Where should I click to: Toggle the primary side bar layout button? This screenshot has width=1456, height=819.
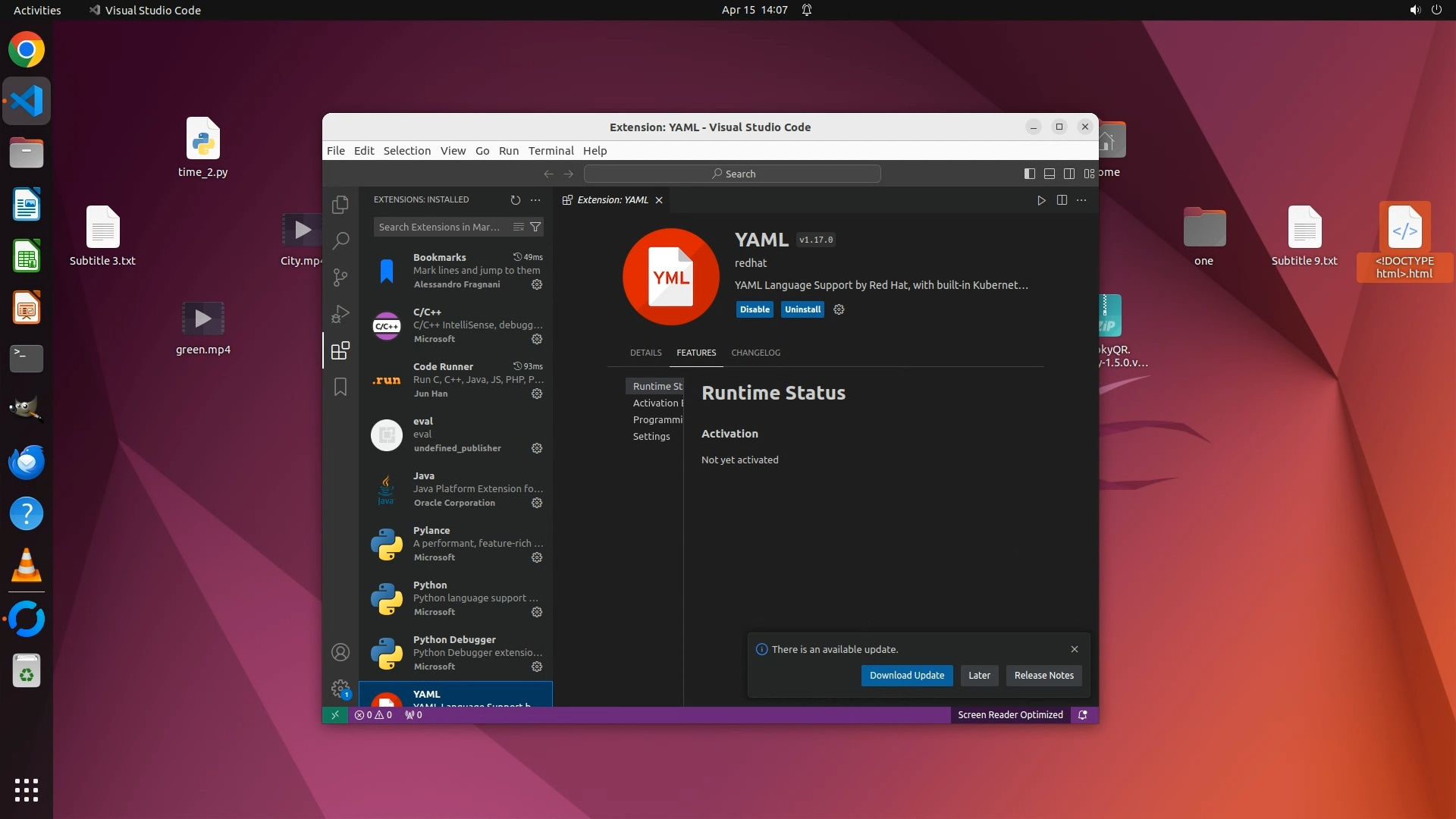coord(1029,174)
